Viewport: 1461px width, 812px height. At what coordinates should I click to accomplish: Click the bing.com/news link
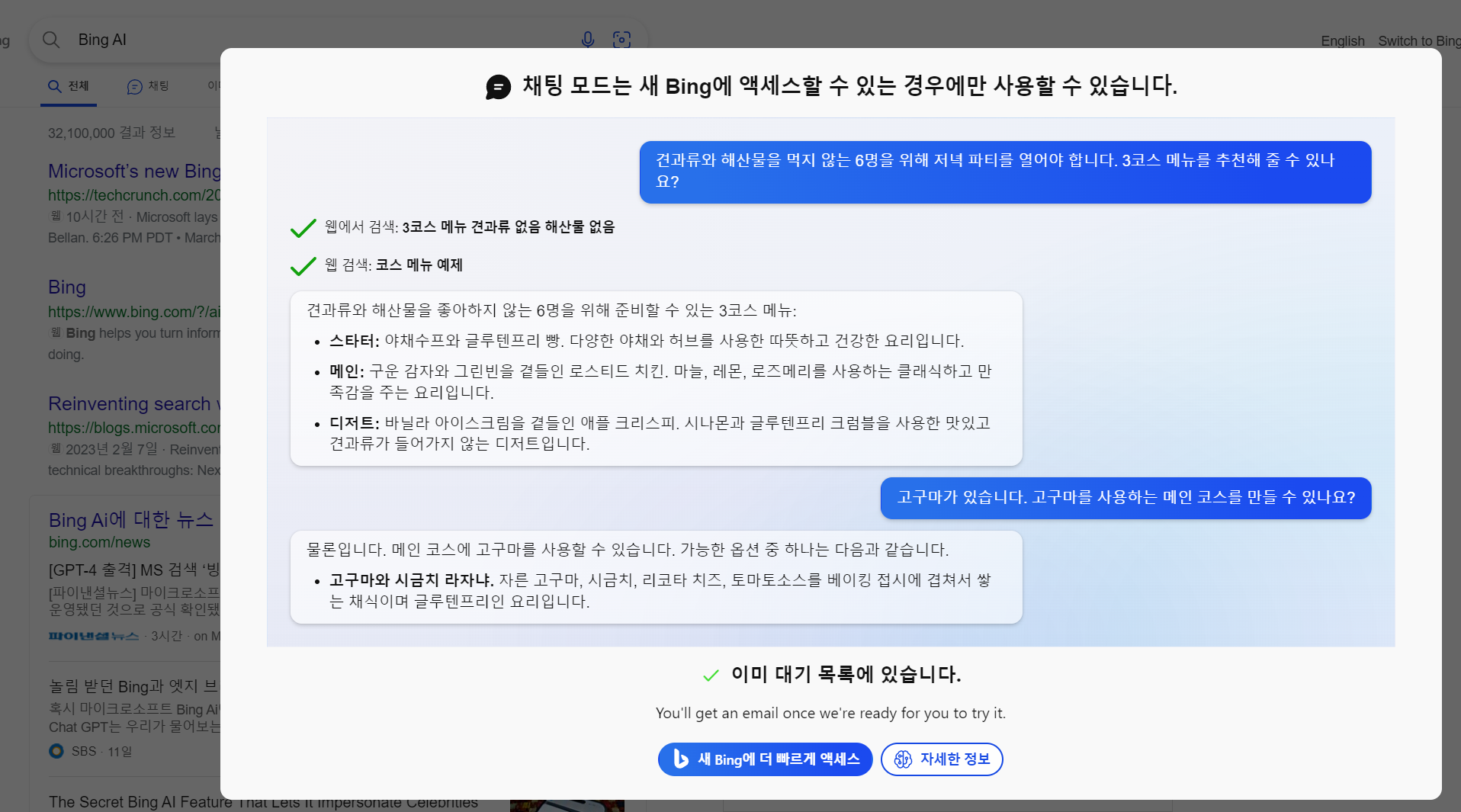pos(99,542)
